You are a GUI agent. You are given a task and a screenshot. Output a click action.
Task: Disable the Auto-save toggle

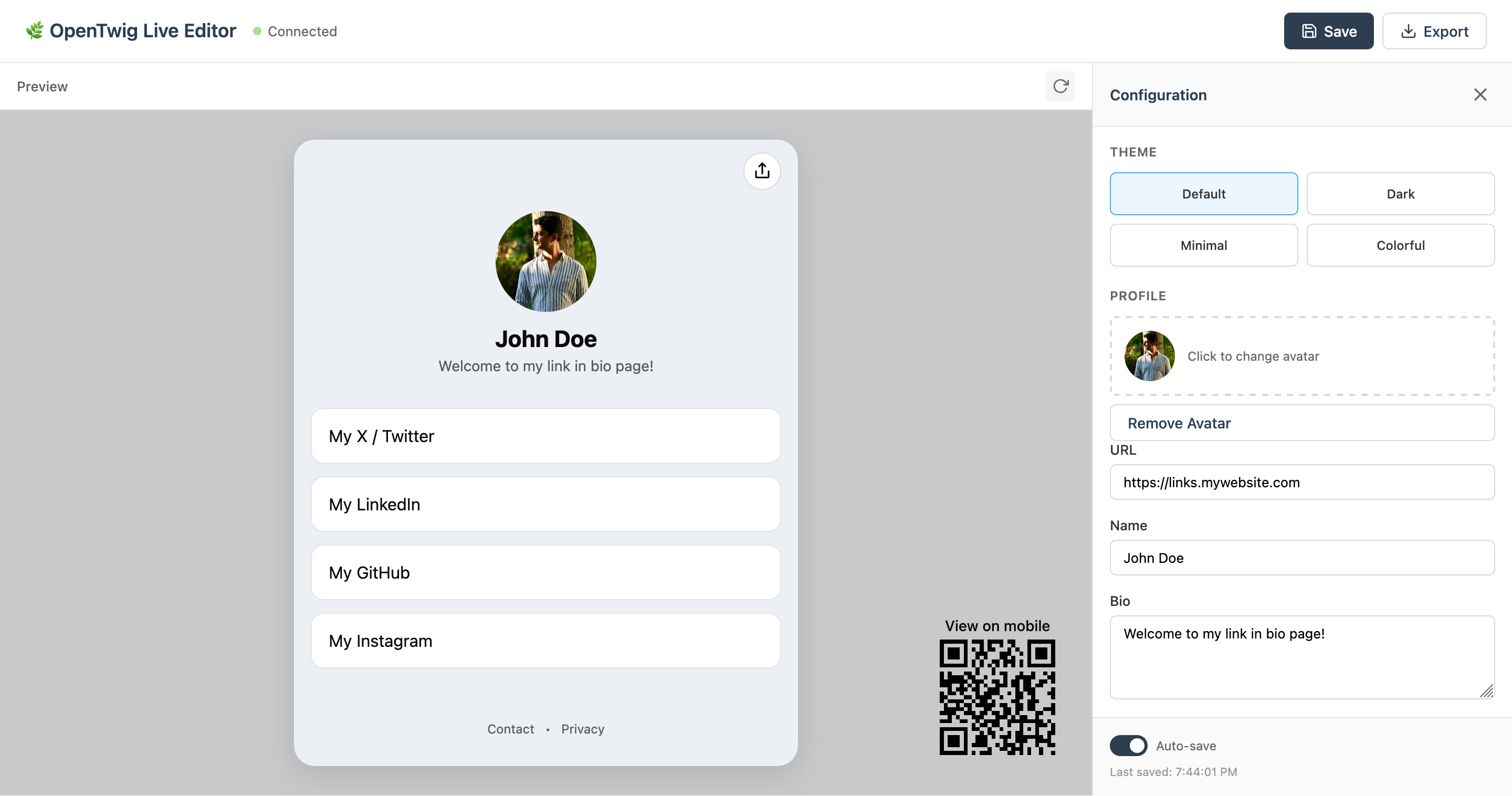coord(1128,746)
